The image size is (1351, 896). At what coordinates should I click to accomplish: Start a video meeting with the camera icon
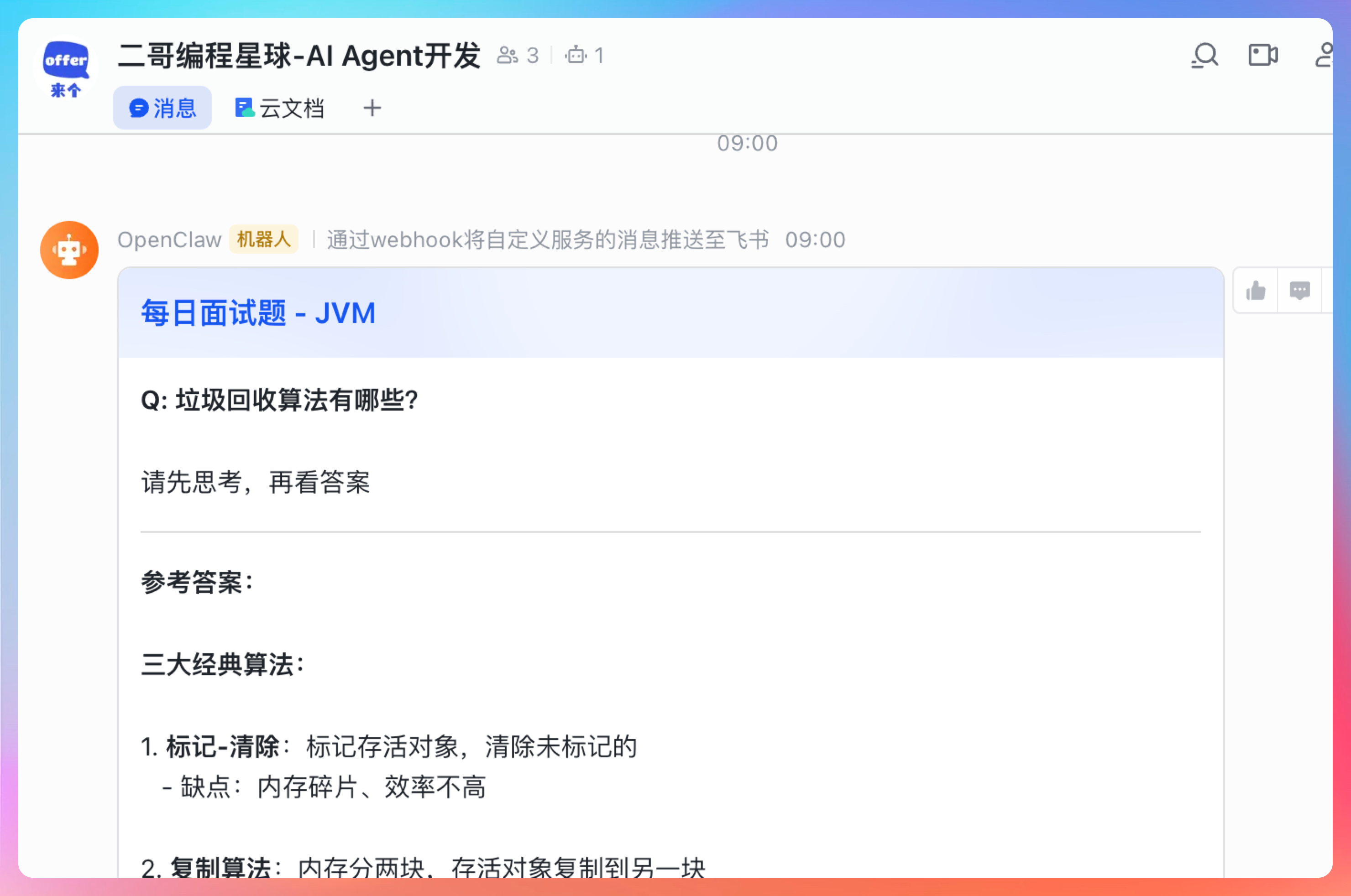coord(1262,55)
